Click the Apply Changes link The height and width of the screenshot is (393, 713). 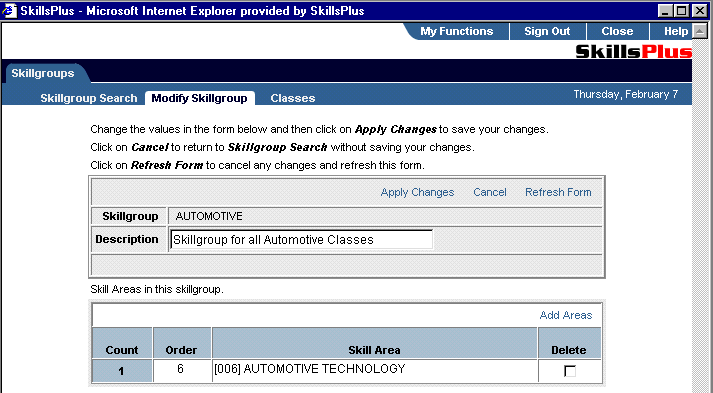(417, 192)
